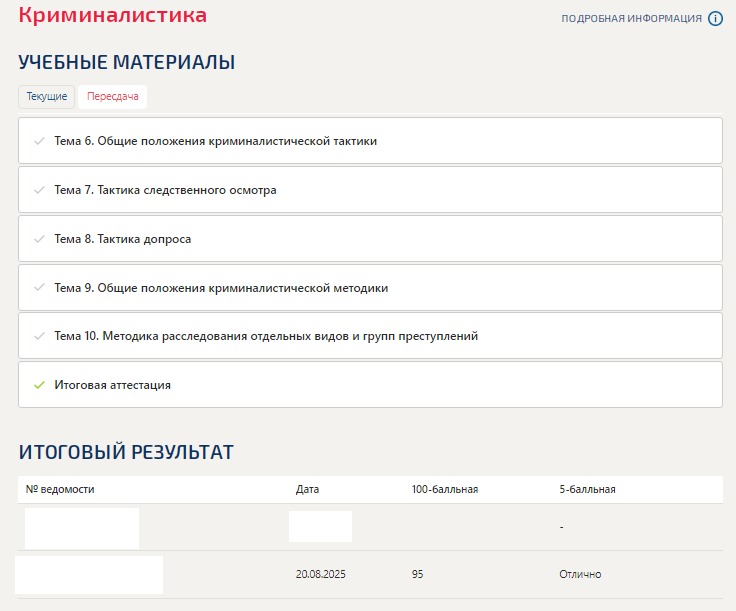Open the Итоговая аттестация item
736x611 pixels.
point(370,385)
